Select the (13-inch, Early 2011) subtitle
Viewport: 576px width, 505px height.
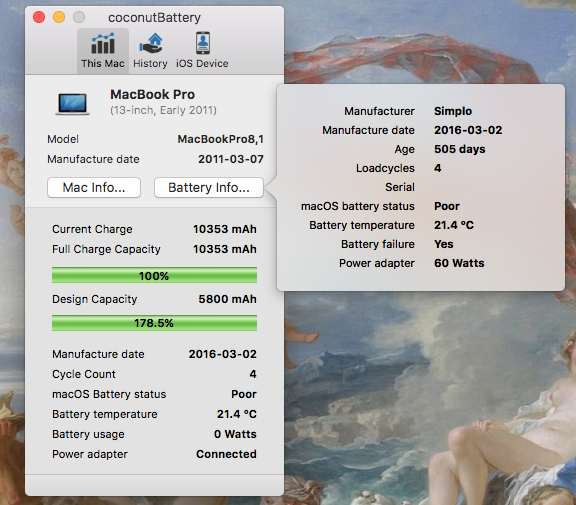[163, 110]
